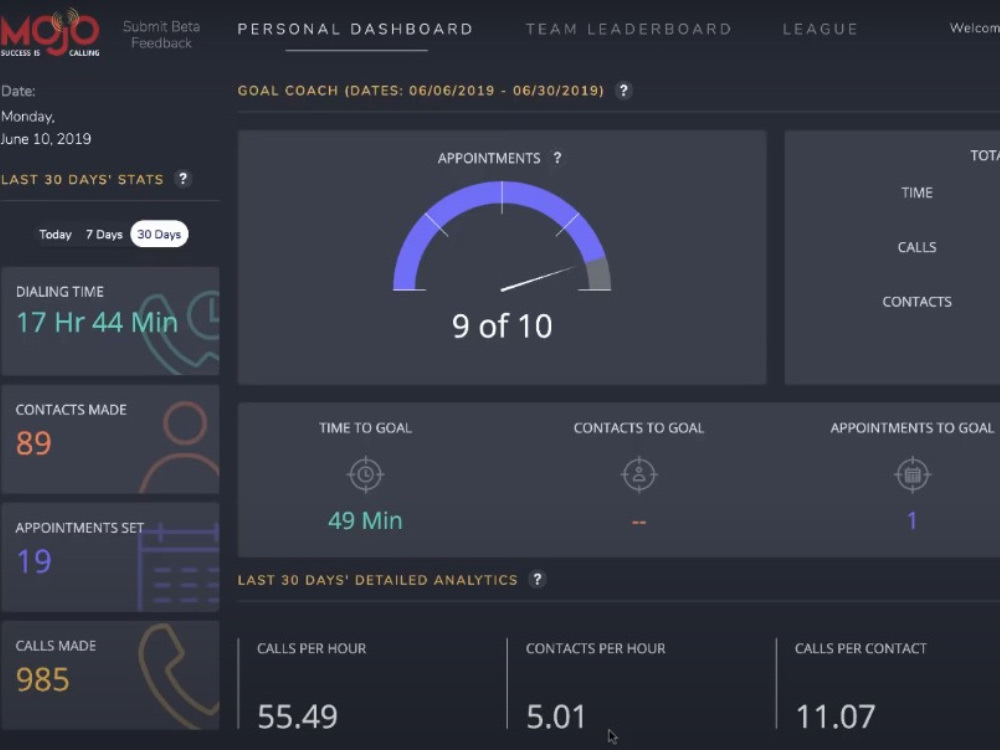Click the Welcome text in top bar
This screenshot has height=750, width=1000.
[x=974, y=28]
